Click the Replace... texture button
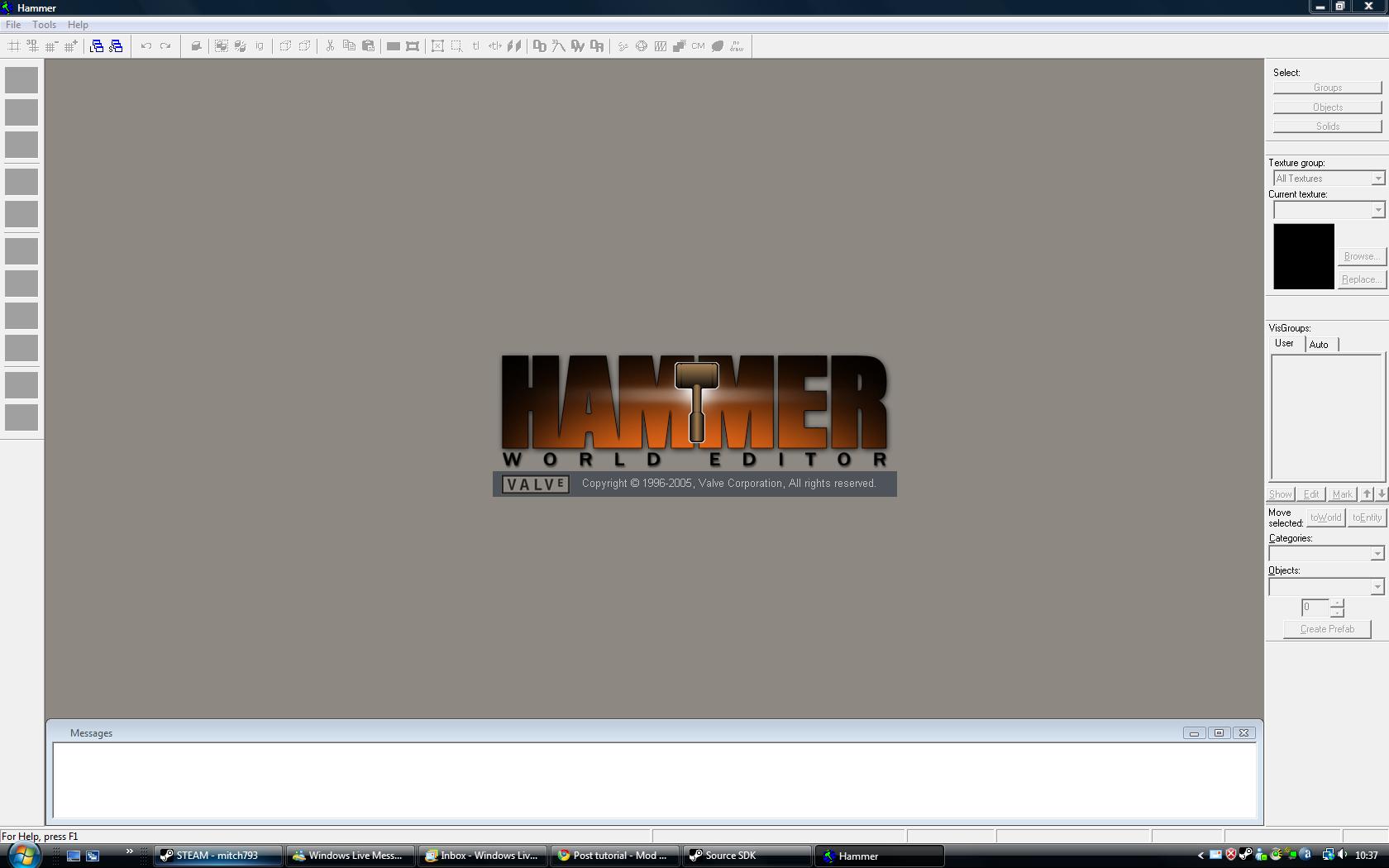Screen dimensions: 1389x868 click(1361, 279)
